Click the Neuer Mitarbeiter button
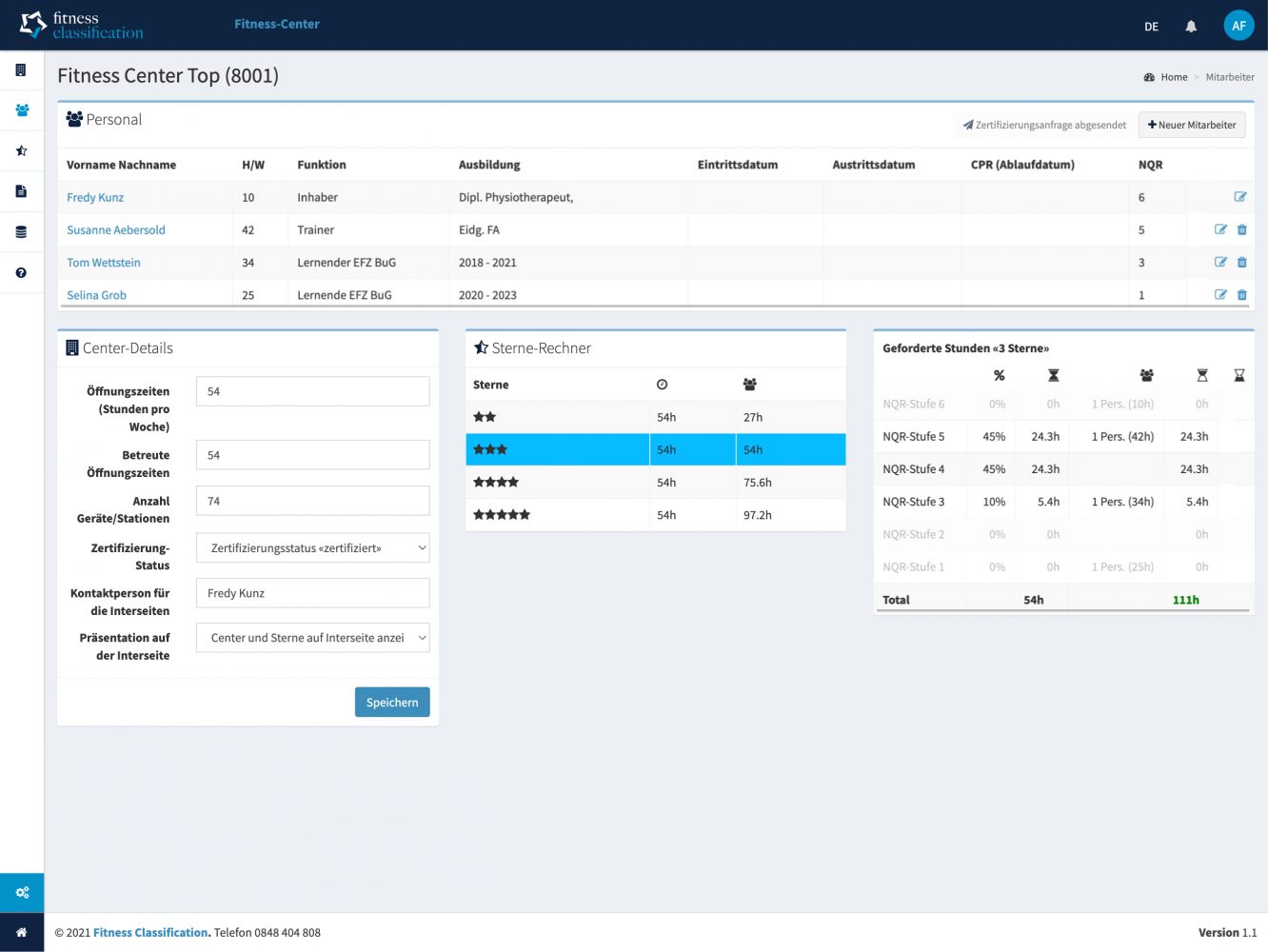Viewport: 1268px width, 952px height. tap(1192, 125)
